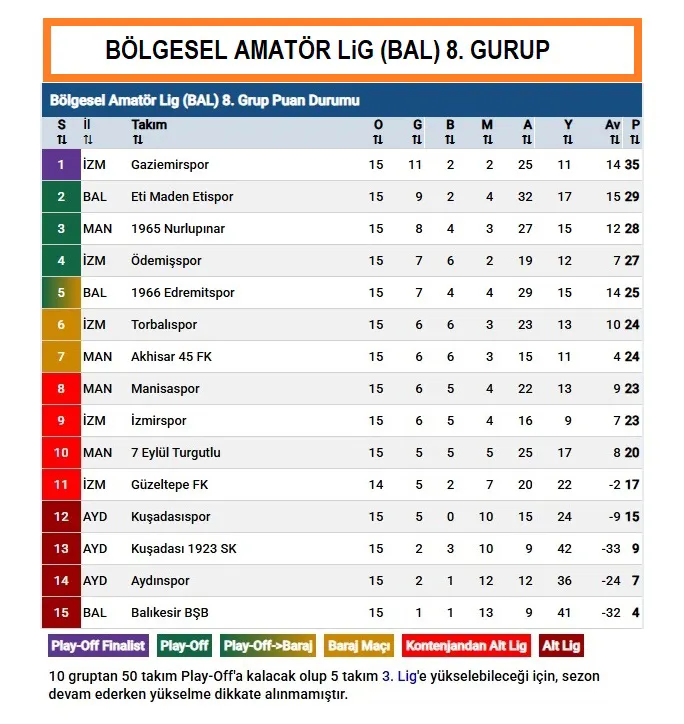The width and height of the screenshot is (684, 724).
Task: Click sort arrows under the İl column
Action: [87, 140]
